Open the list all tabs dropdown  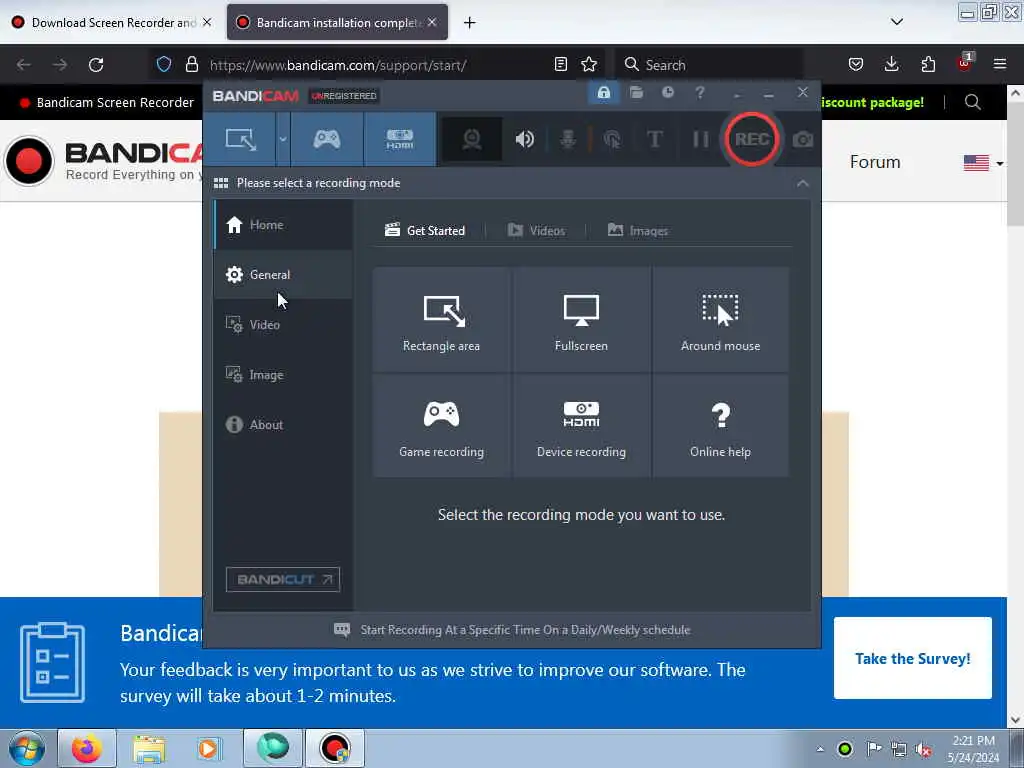click(897, 22)
